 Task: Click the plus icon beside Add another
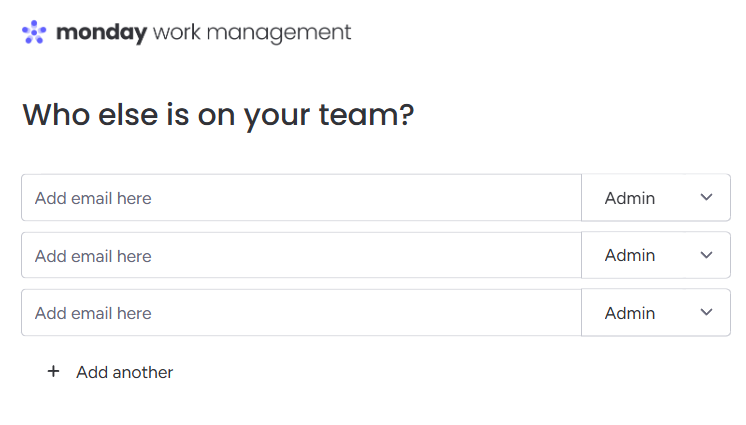tap(54, 371)
